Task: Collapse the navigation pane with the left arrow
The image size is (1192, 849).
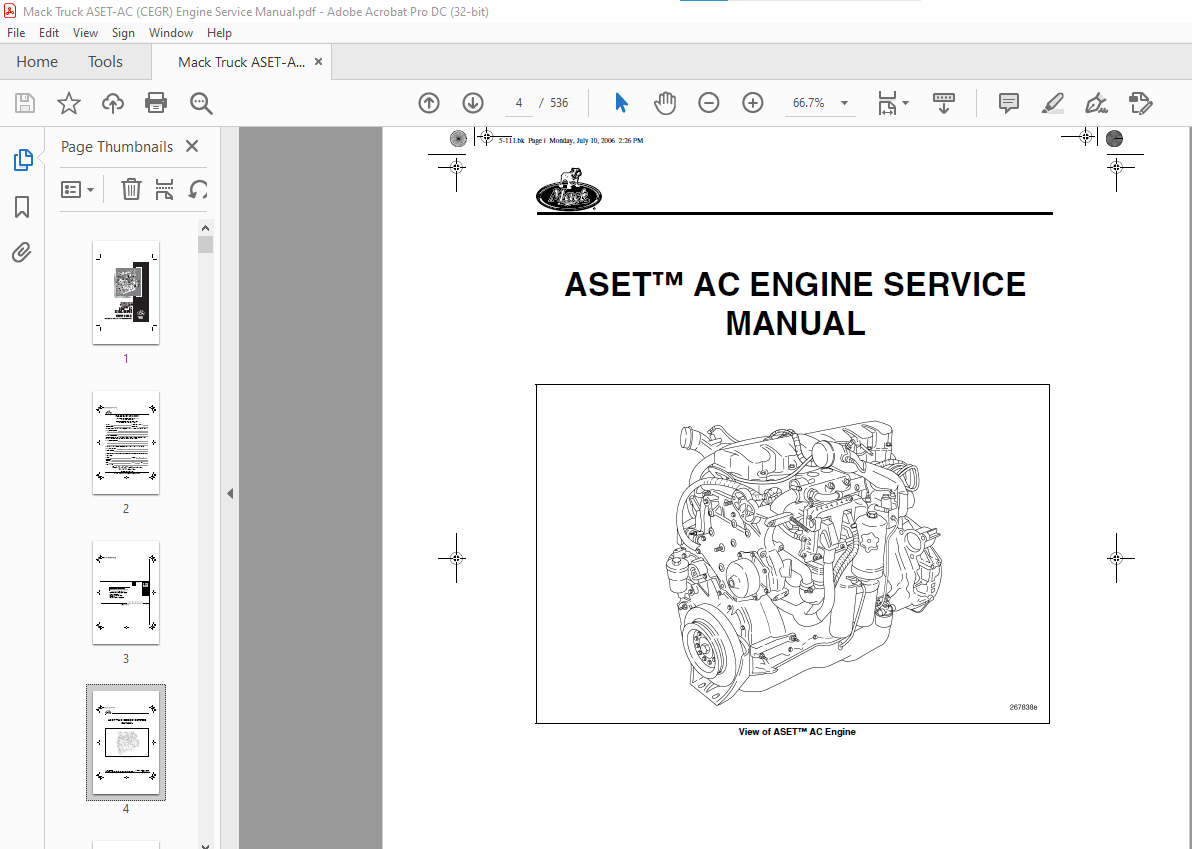Action: tap(230, 493)
